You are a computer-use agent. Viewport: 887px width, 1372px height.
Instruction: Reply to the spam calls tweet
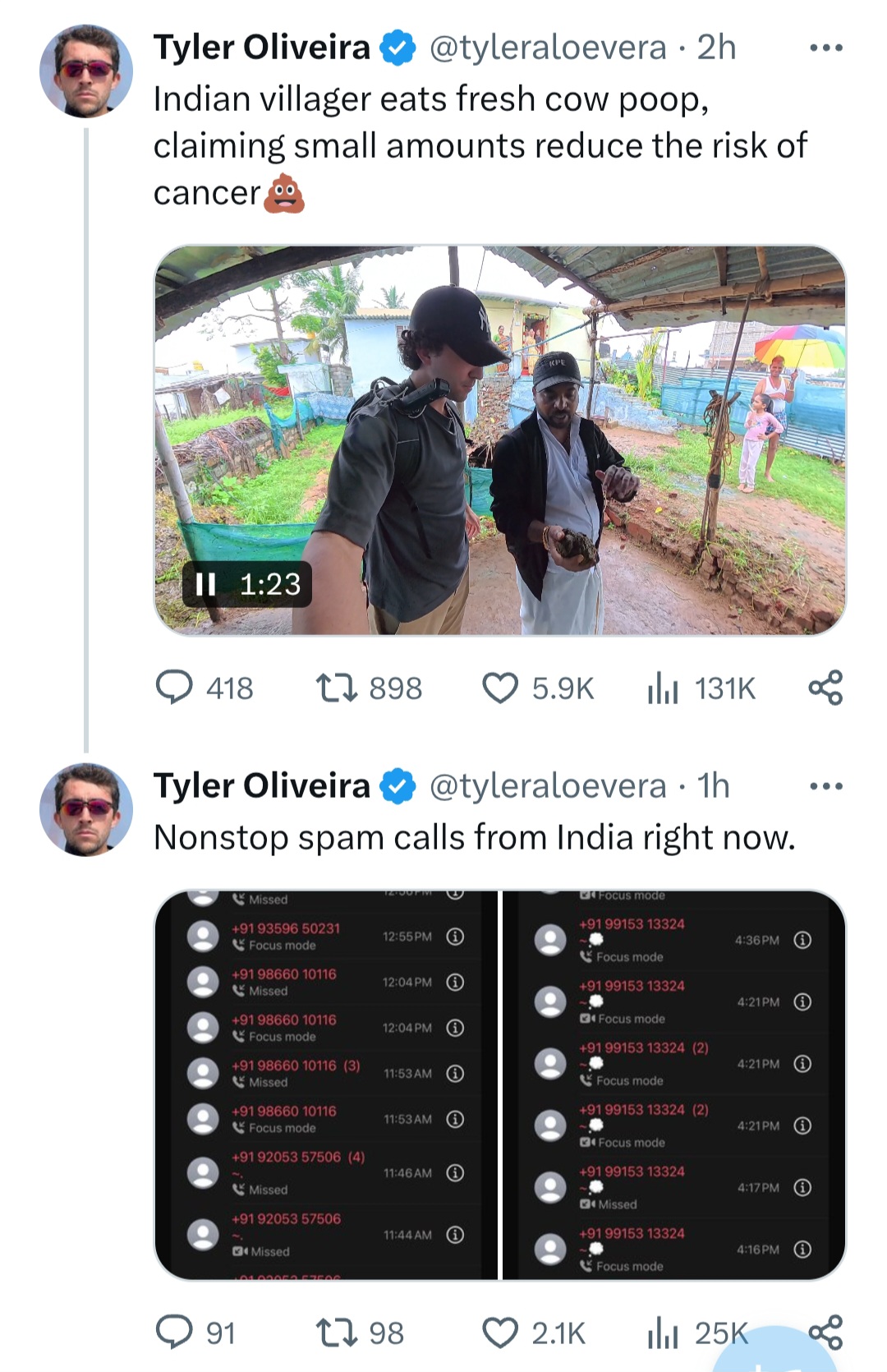pyautogui.click(x=175, y=1332)
